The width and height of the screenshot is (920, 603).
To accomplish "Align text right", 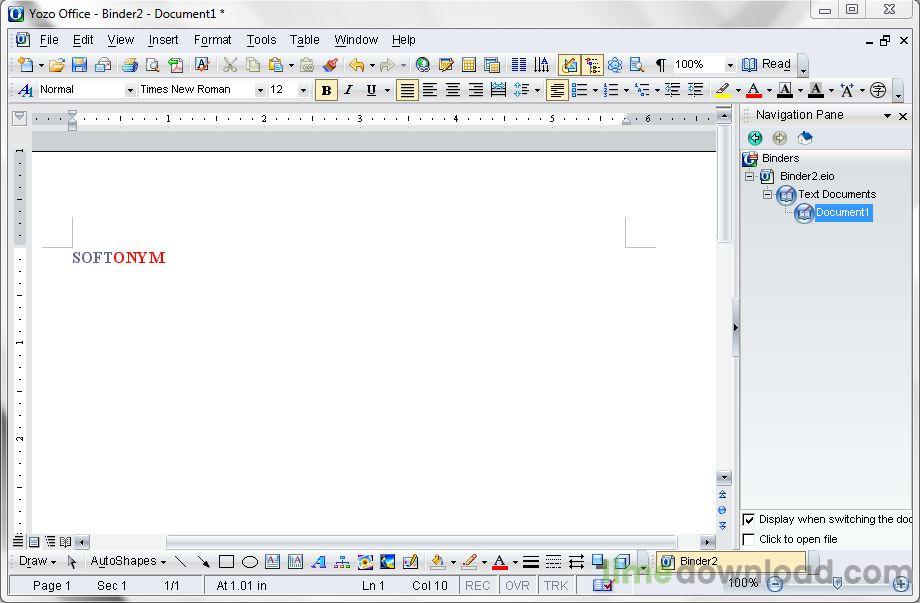I will click(476, 90).
